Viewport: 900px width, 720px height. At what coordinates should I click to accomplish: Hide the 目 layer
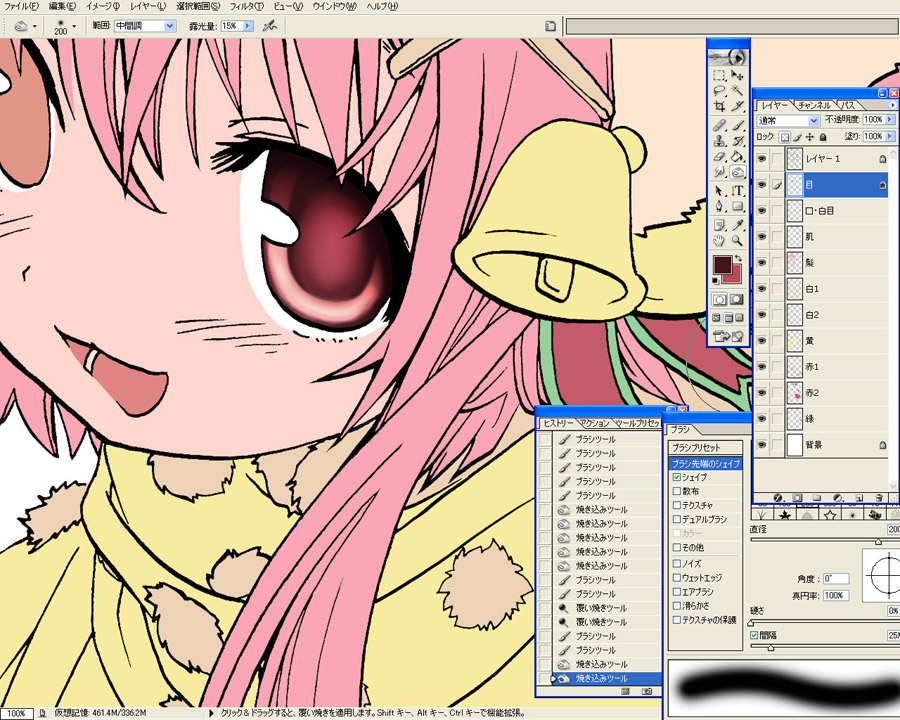pyautogui.click(x=762, y=185)
